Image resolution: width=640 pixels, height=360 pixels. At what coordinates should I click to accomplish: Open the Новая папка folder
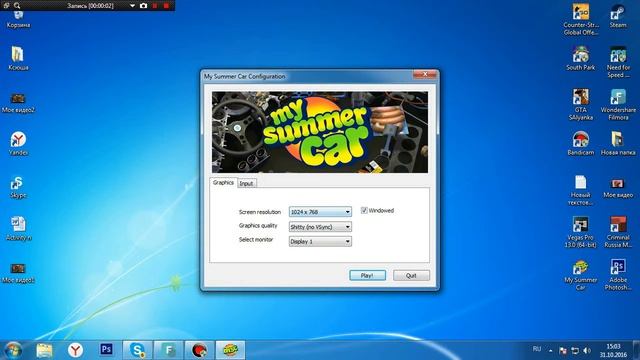618,144
